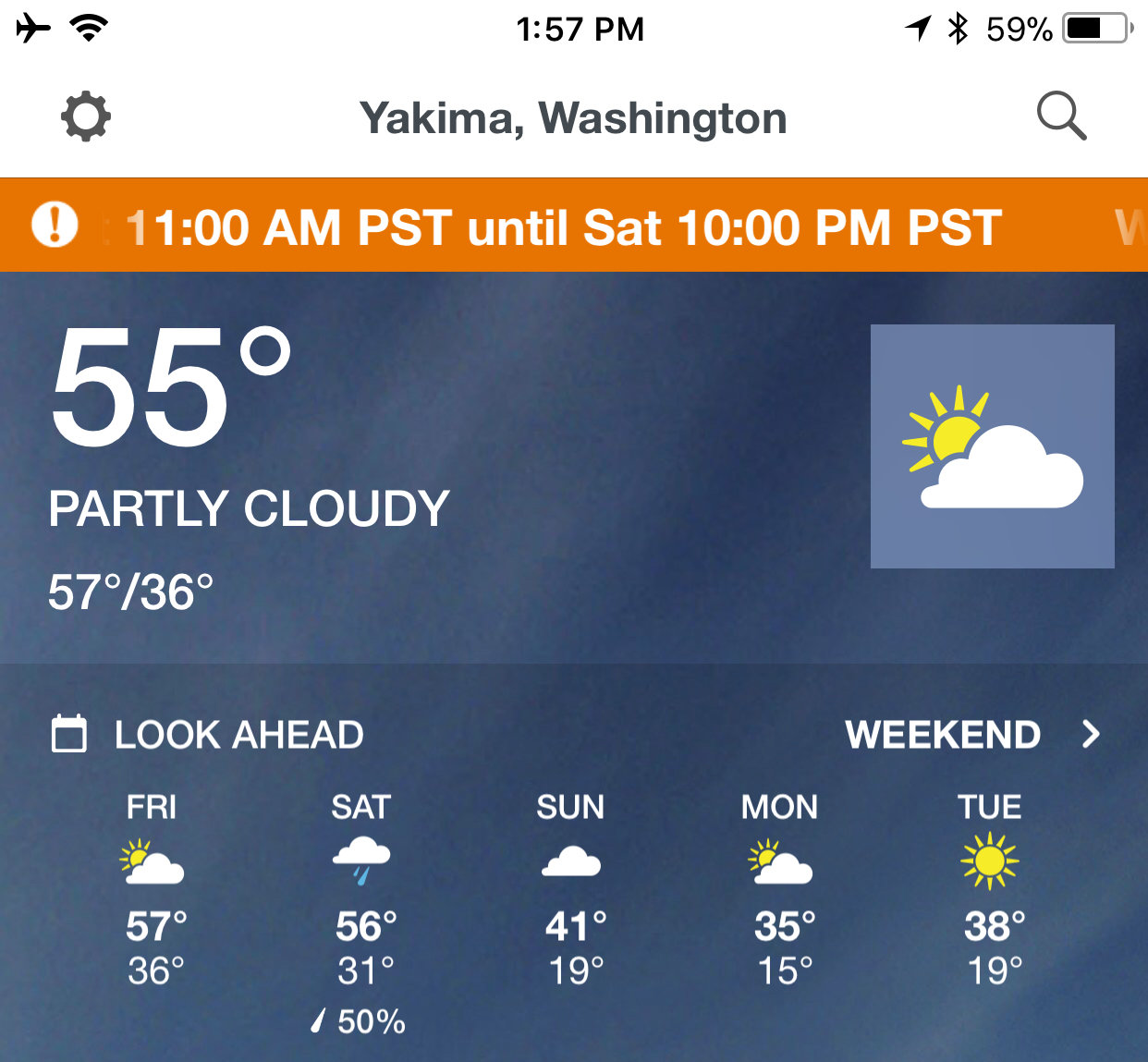Tap Monday's partly sunny forecast icon

780,861
